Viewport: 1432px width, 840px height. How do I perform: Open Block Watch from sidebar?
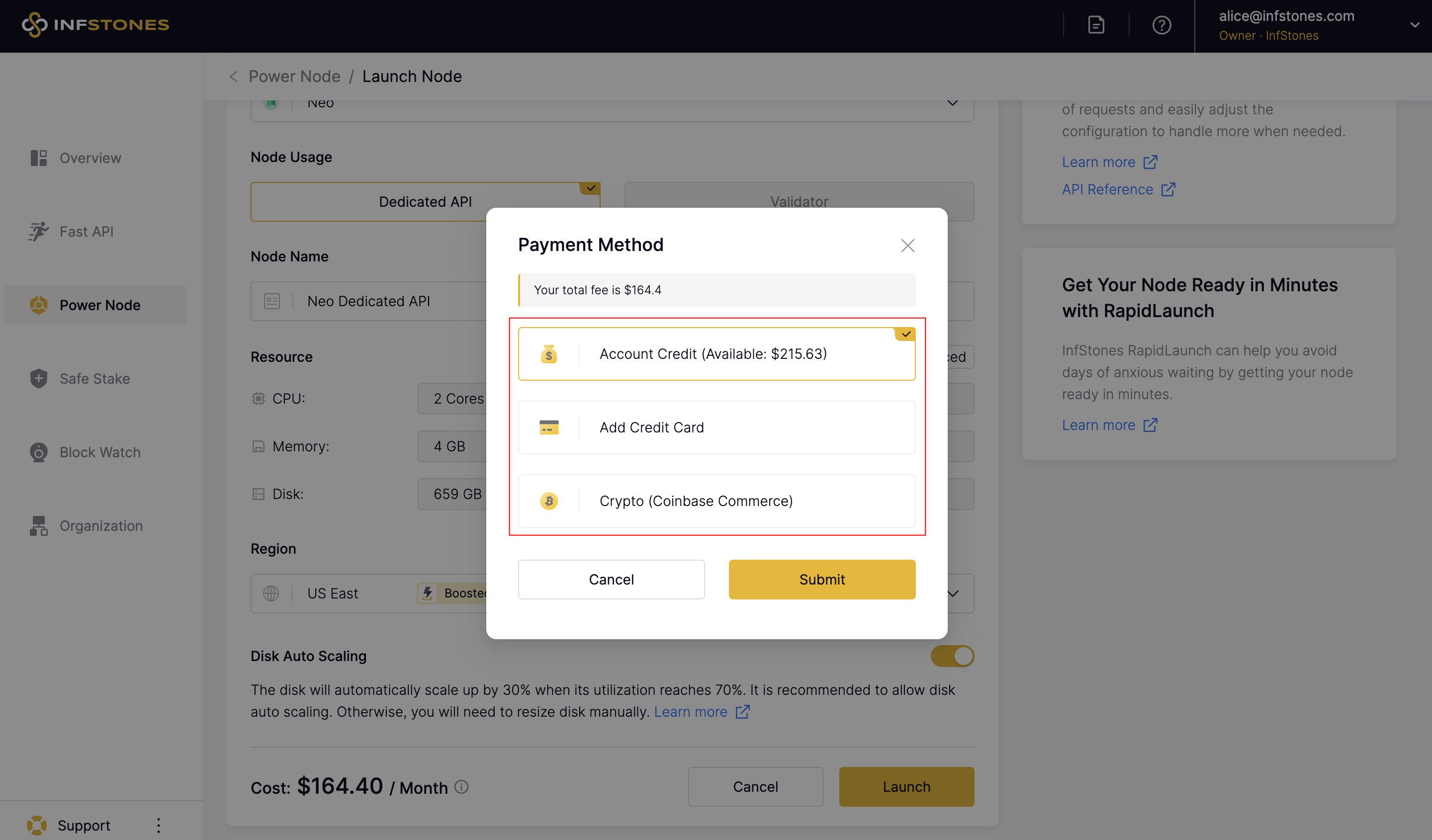tap(99, 452)
